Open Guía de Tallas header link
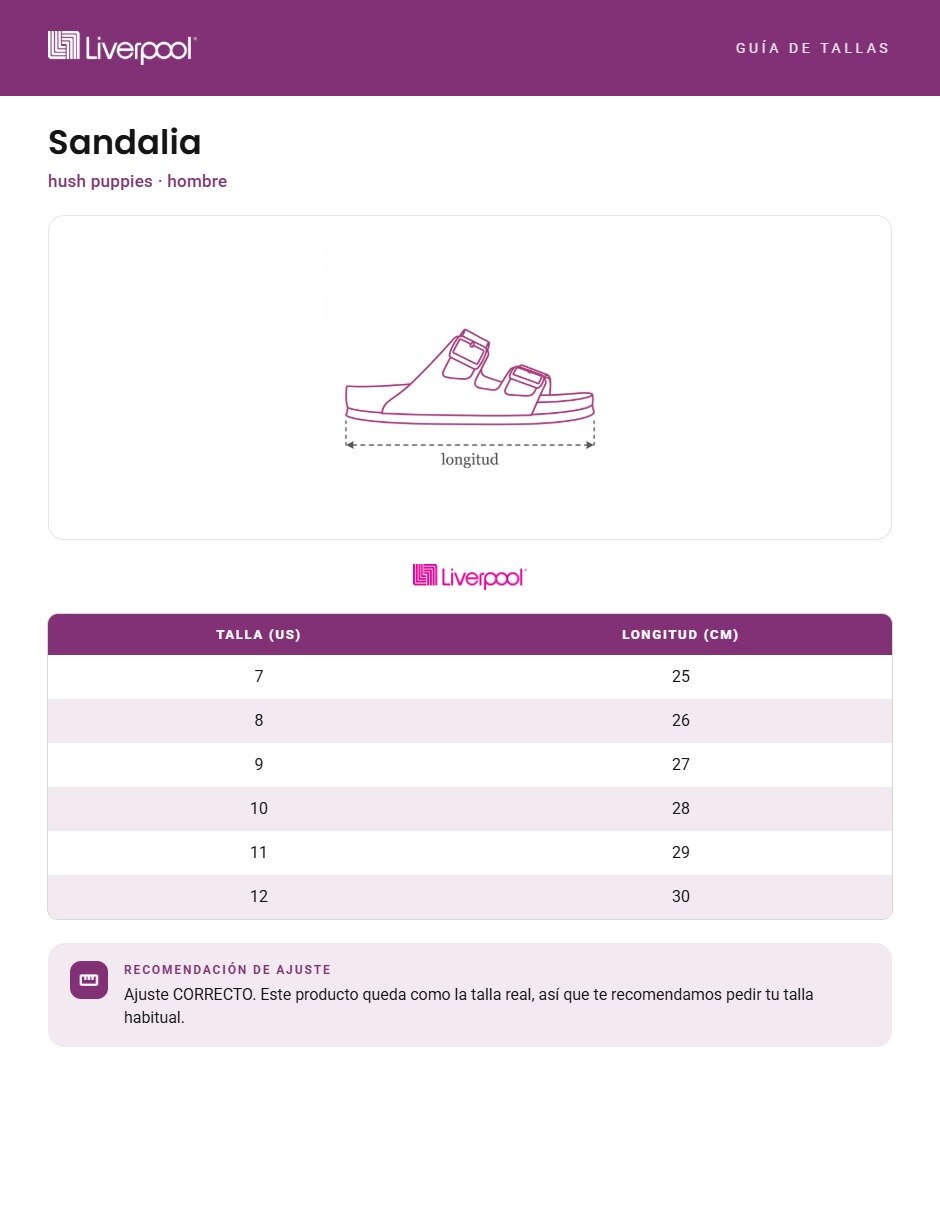This screenshot has height=1215, width=940. (812, 48)
